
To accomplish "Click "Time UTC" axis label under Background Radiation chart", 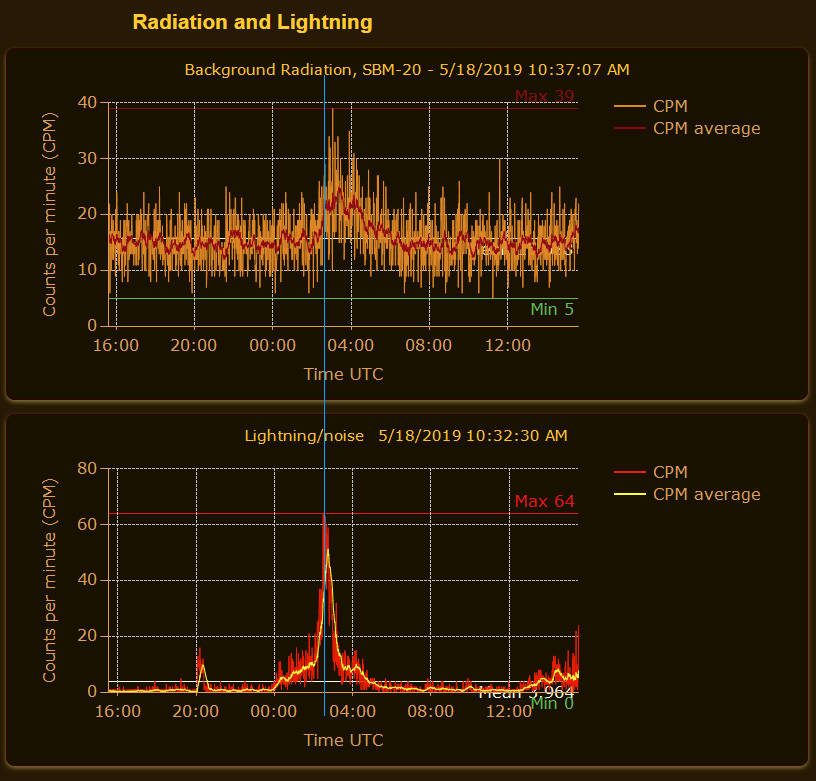I will [343, 374].
